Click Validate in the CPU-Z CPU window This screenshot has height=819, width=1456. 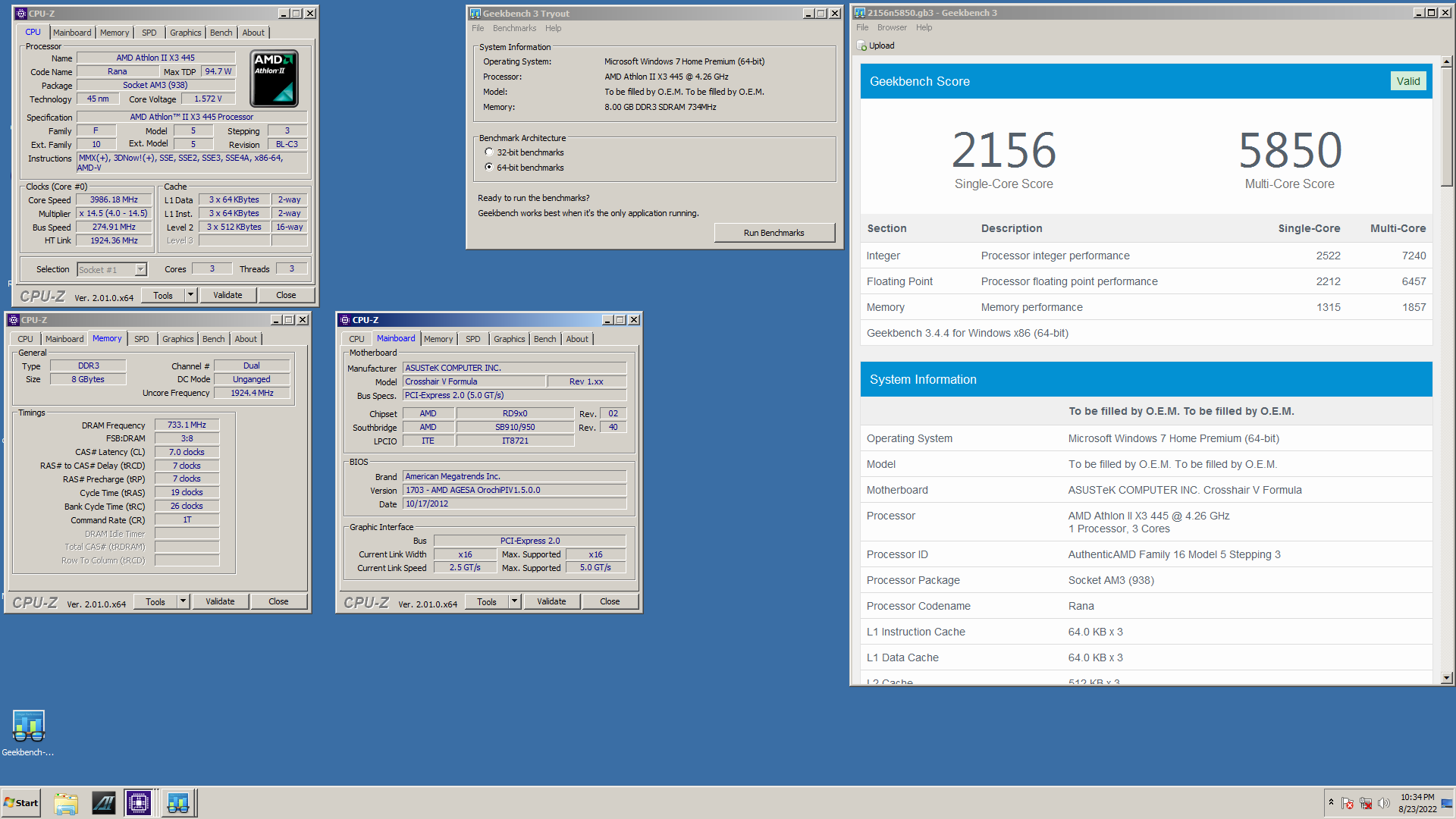tap(227, 295)
